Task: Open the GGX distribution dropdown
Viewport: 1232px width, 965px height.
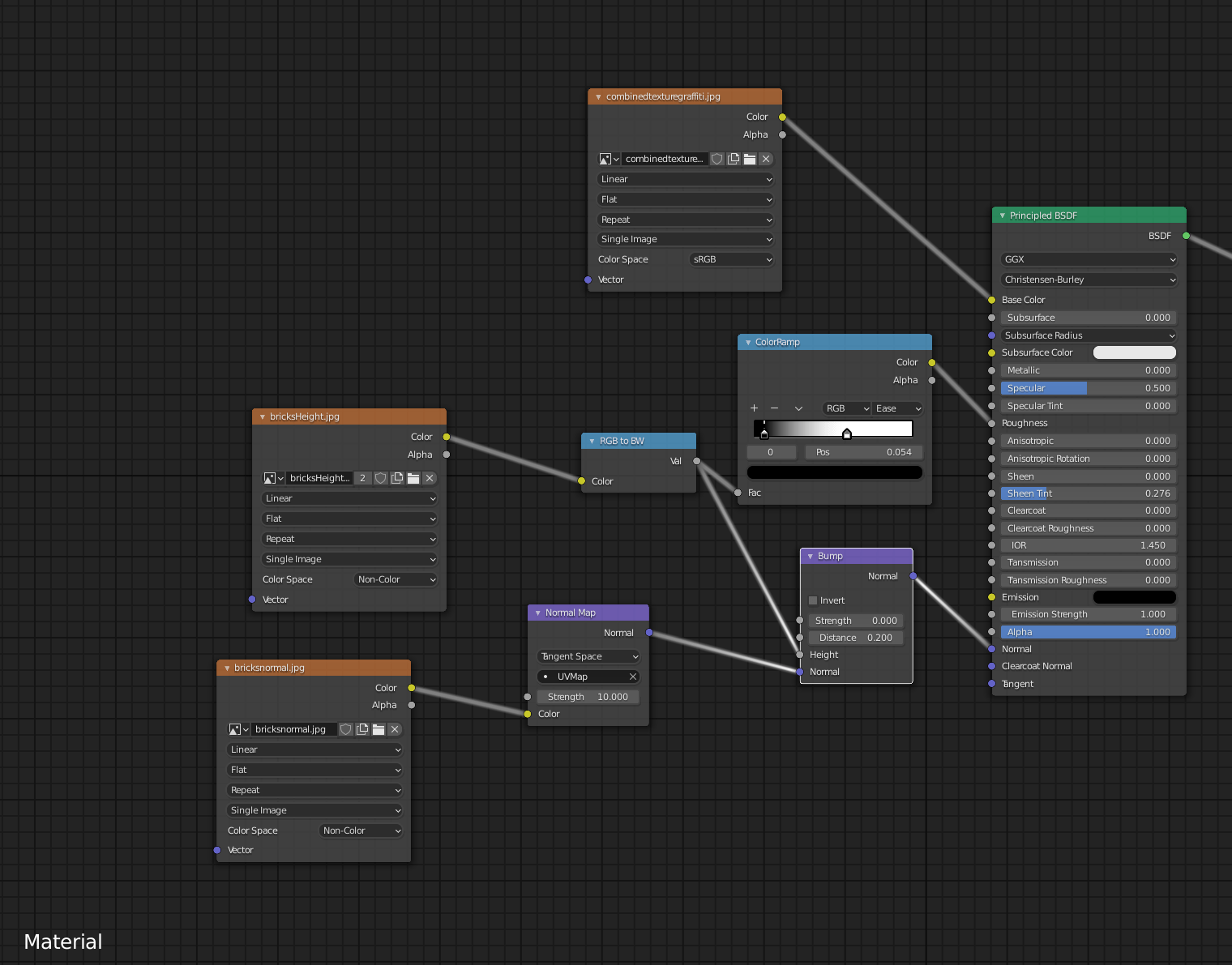Action: (1089, 259)
